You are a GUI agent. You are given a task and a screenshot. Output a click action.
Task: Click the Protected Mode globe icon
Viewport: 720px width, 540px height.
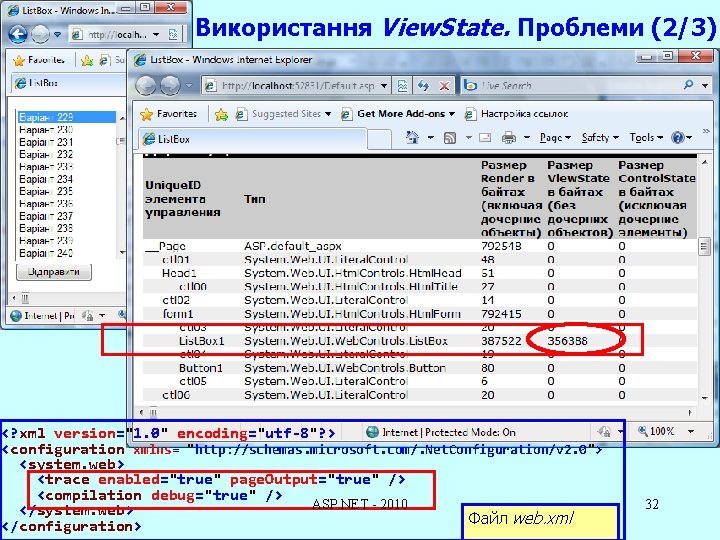tap(372, 432)
